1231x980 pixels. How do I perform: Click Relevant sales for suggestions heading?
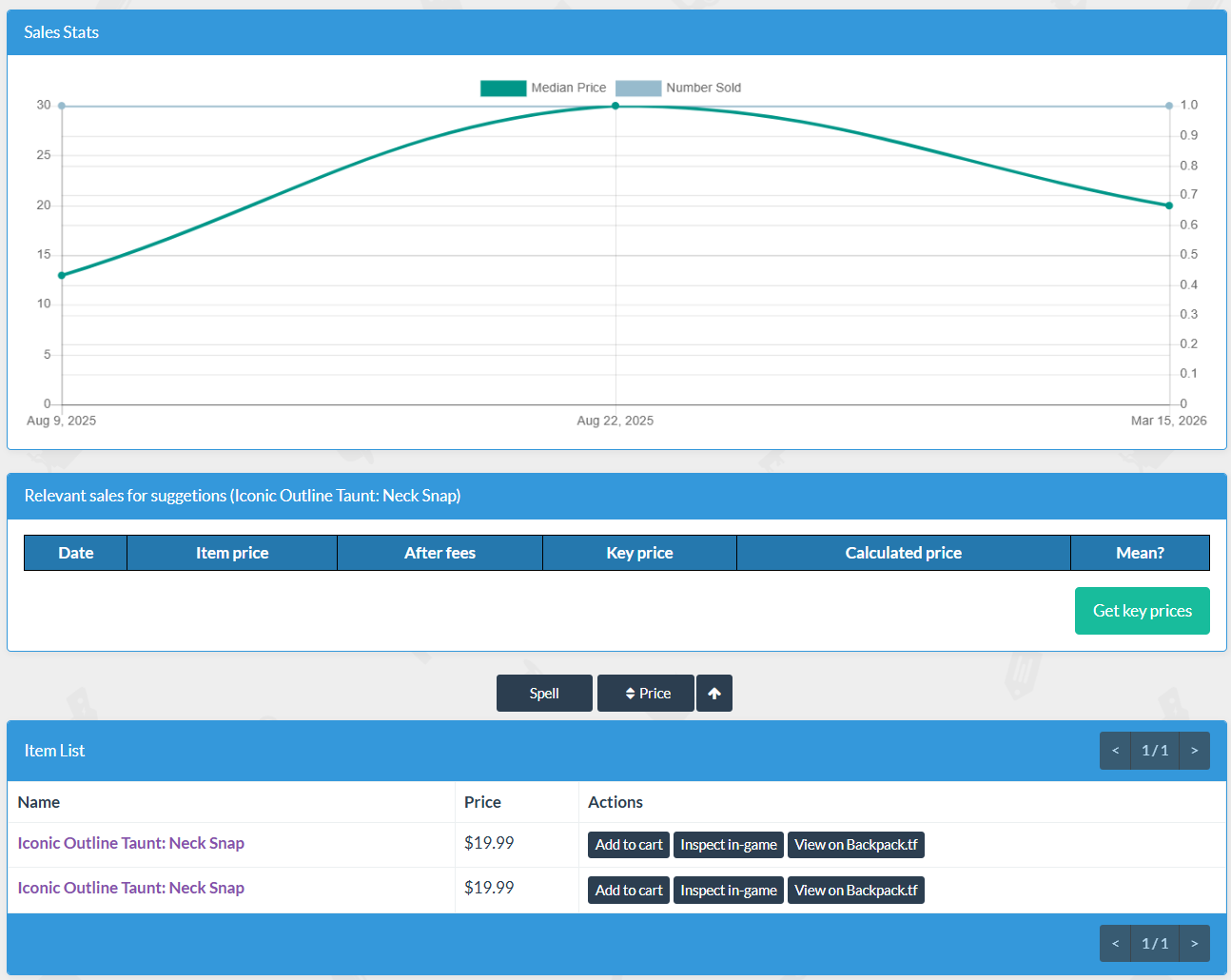243,496
